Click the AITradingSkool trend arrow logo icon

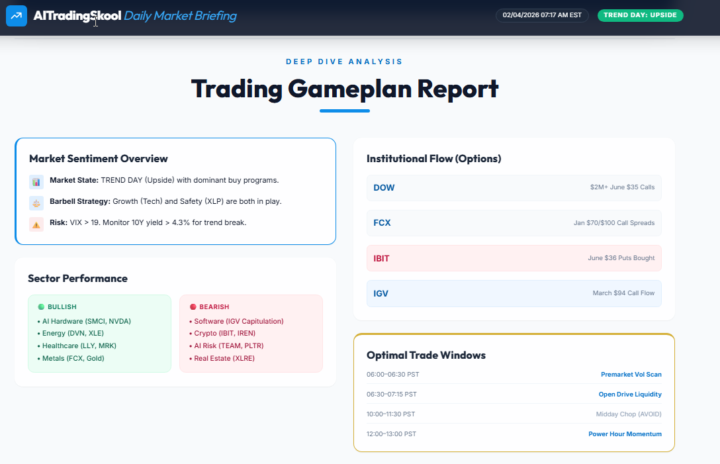pos(16,16)
